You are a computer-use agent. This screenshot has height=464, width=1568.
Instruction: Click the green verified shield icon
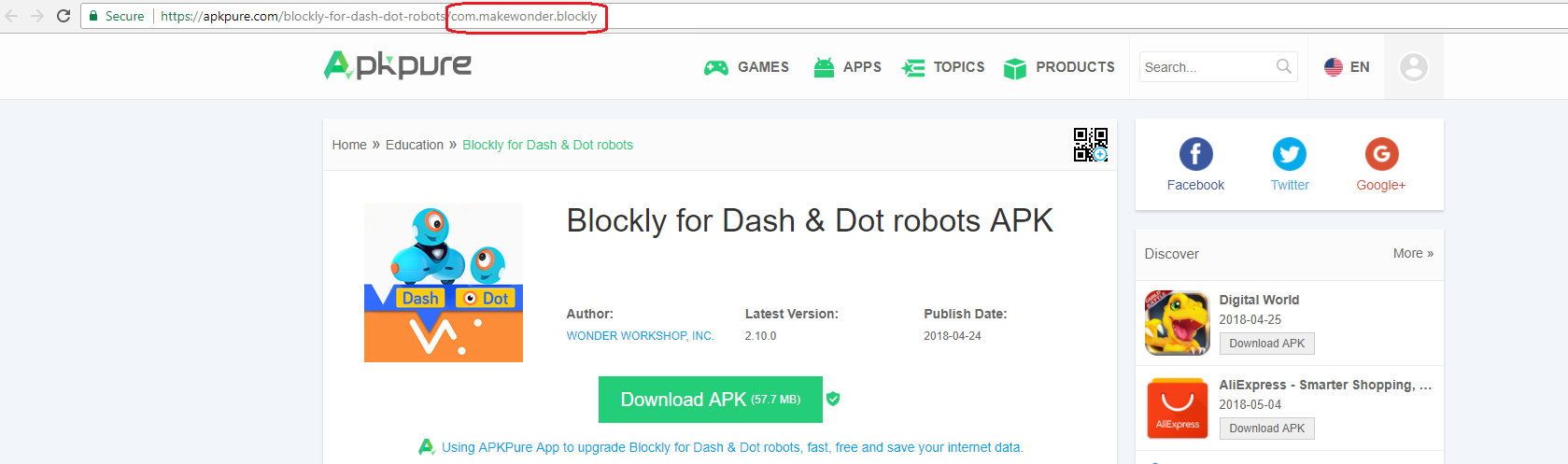click(833, 399)
